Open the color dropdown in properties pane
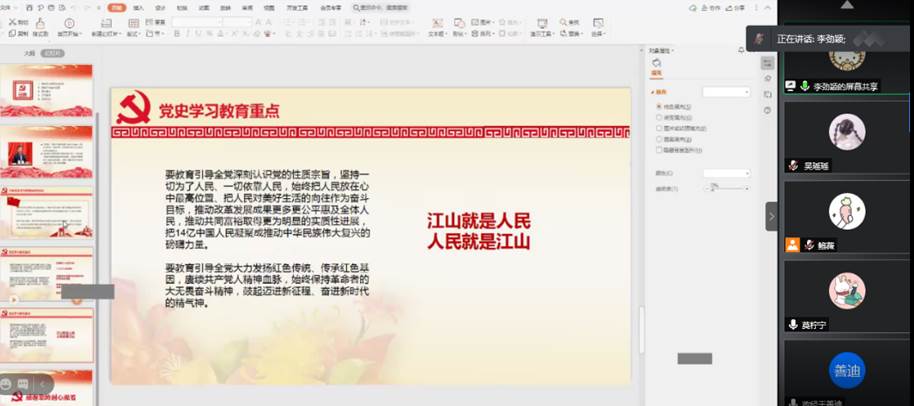914x406 pixels. pos(725,173)
